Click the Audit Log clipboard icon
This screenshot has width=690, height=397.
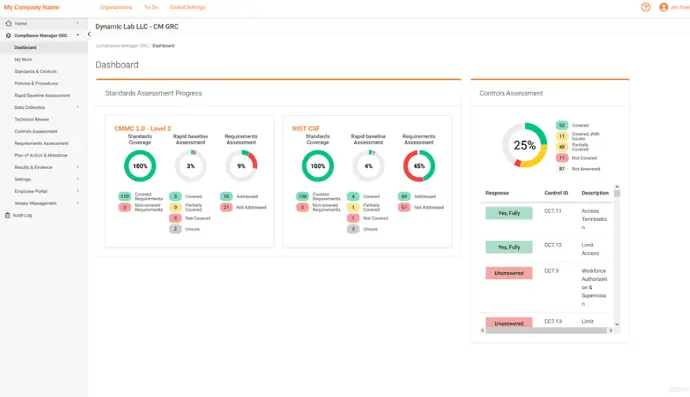click(7, 215)
